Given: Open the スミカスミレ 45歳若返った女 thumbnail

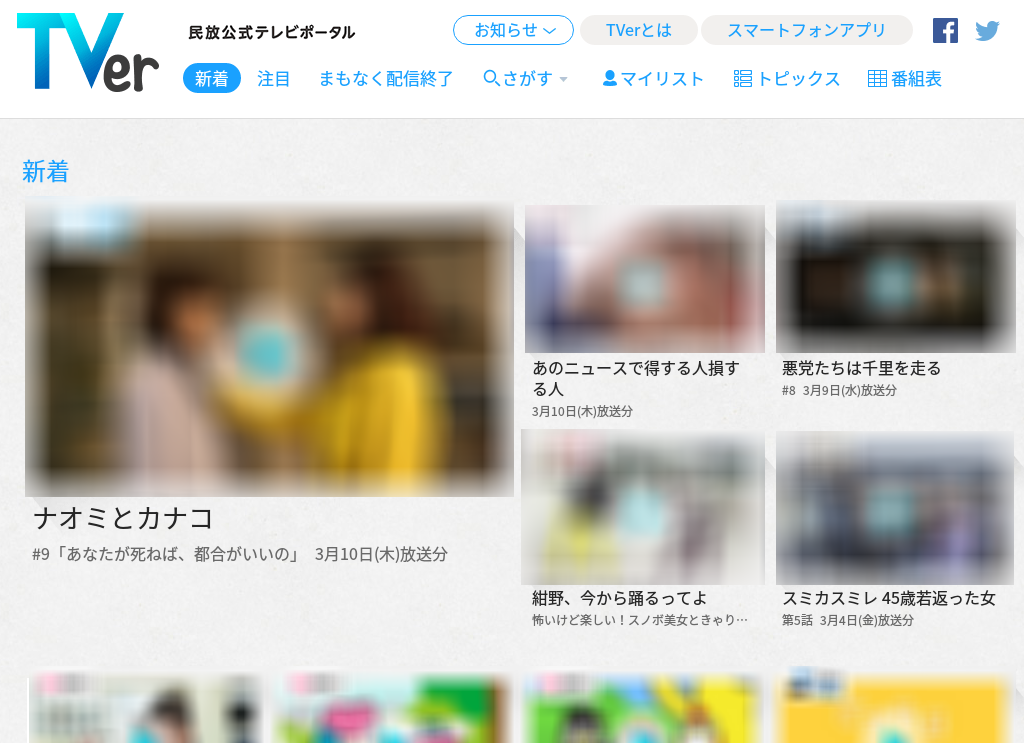Looking at the screenshot, I should point(895,508).
